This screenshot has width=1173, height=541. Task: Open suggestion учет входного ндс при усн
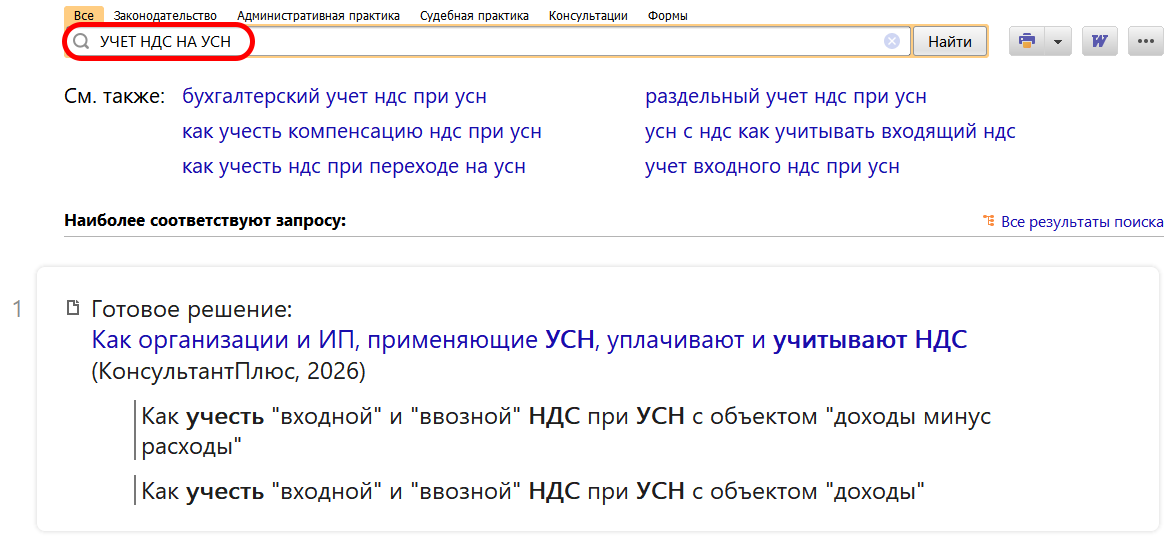[772, 166]
